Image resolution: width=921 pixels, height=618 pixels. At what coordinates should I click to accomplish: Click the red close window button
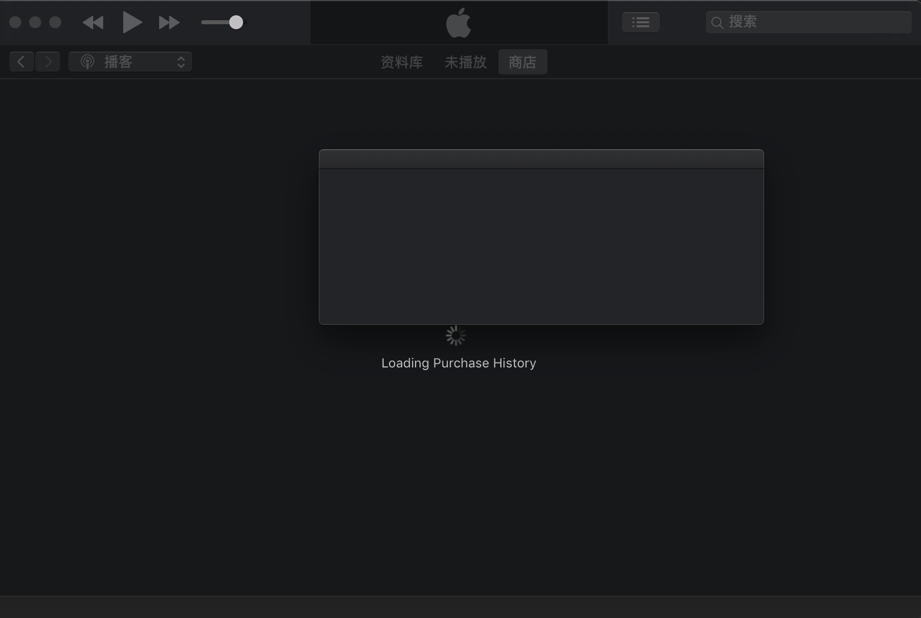(15, 22)
